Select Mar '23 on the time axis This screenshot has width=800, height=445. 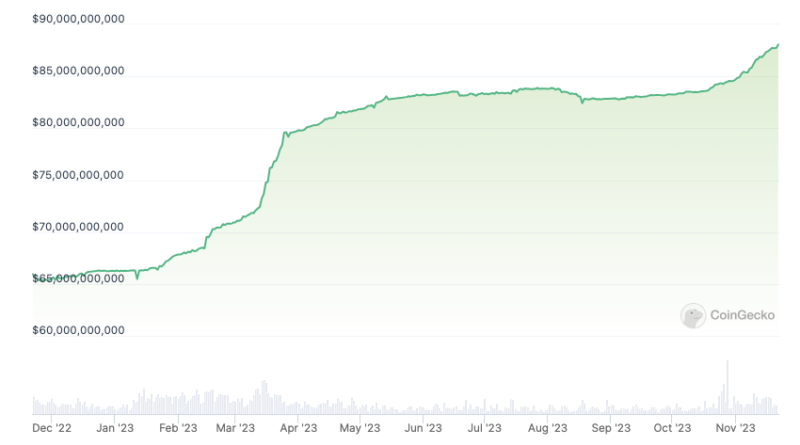coord(237,427)
